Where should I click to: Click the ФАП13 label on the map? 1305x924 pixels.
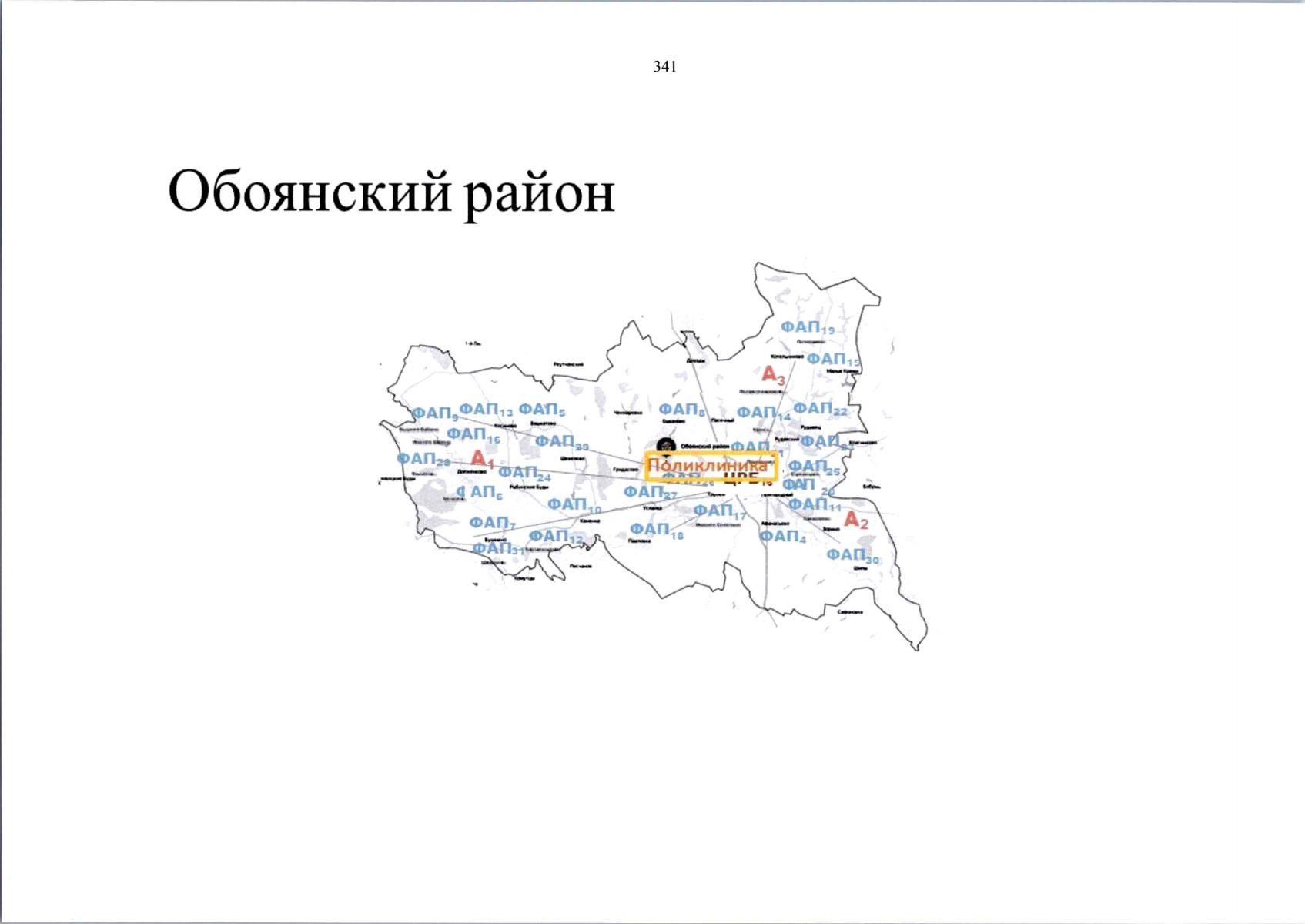coord(486,410)
